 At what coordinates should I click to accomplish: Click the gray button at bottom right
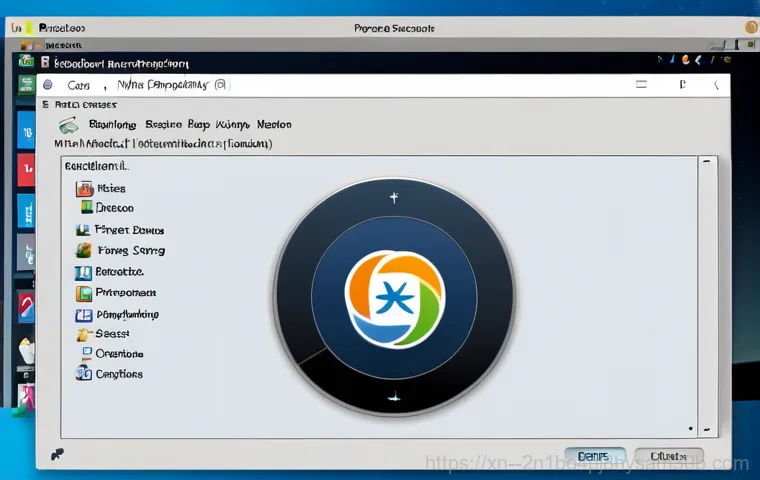(669, 456)
